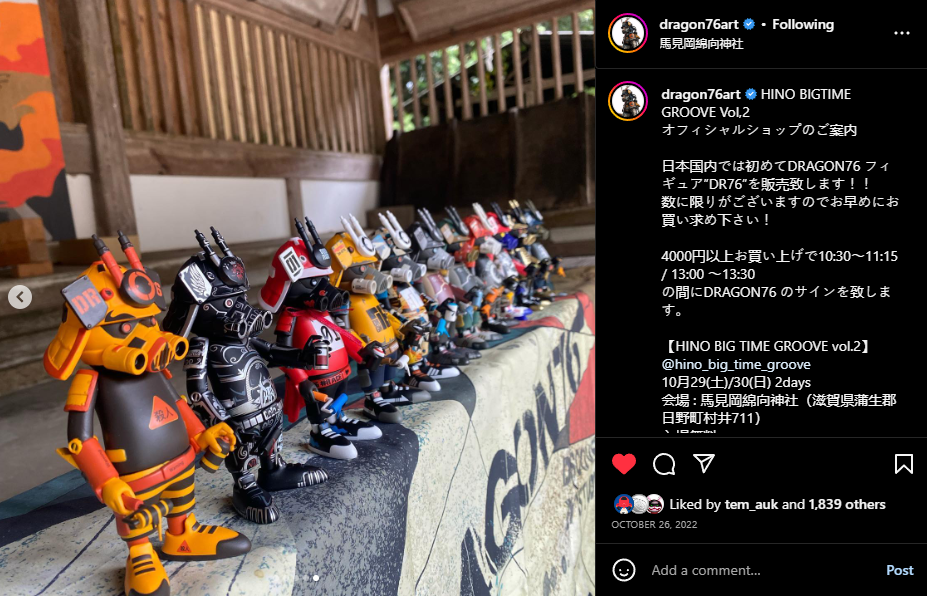Save the post with bookmark icon

pyautogui.click(x=903, y=464)
